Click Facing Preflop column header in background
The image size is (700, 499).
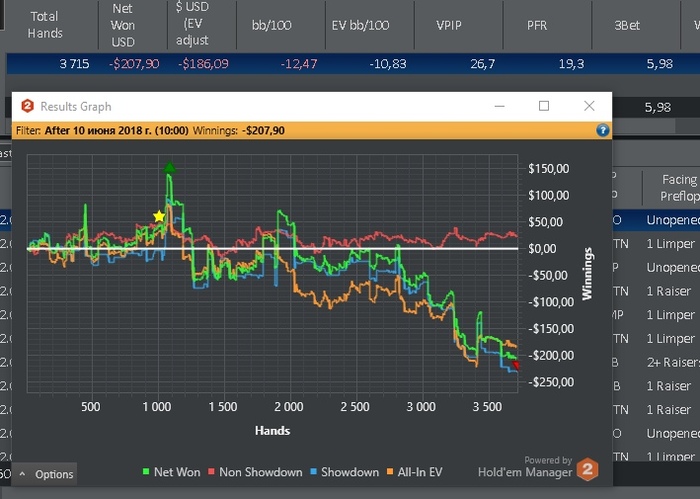point(679,187)
